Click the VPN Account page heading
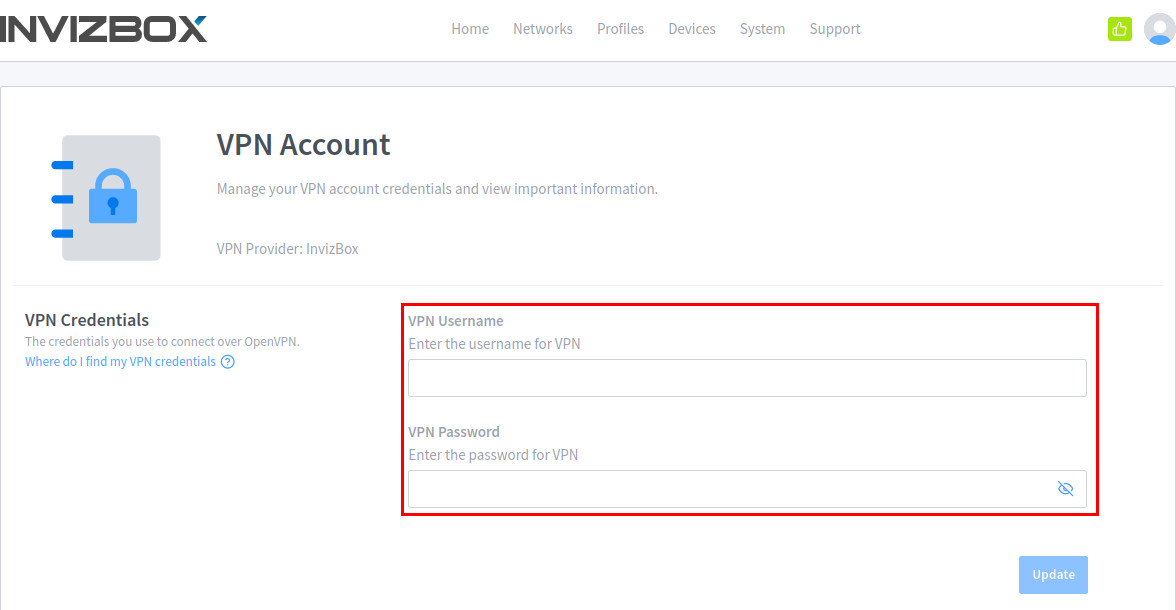 pyautogui.click(x=303, y=145)
